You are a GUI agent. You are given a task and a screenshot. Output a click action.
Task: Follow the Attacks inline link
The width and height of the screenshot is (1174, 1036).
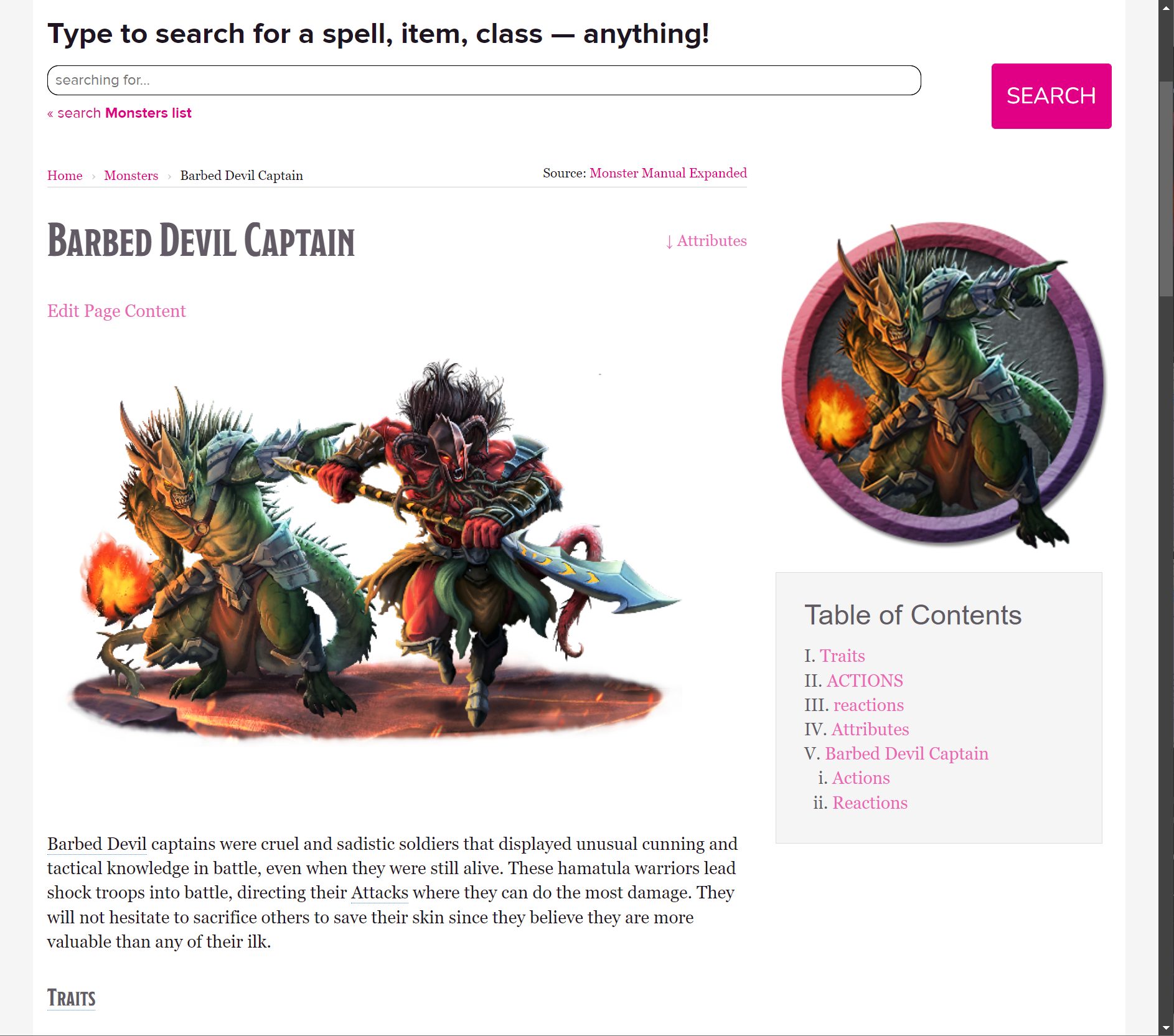pyautogui.click(x=379, y=893)
